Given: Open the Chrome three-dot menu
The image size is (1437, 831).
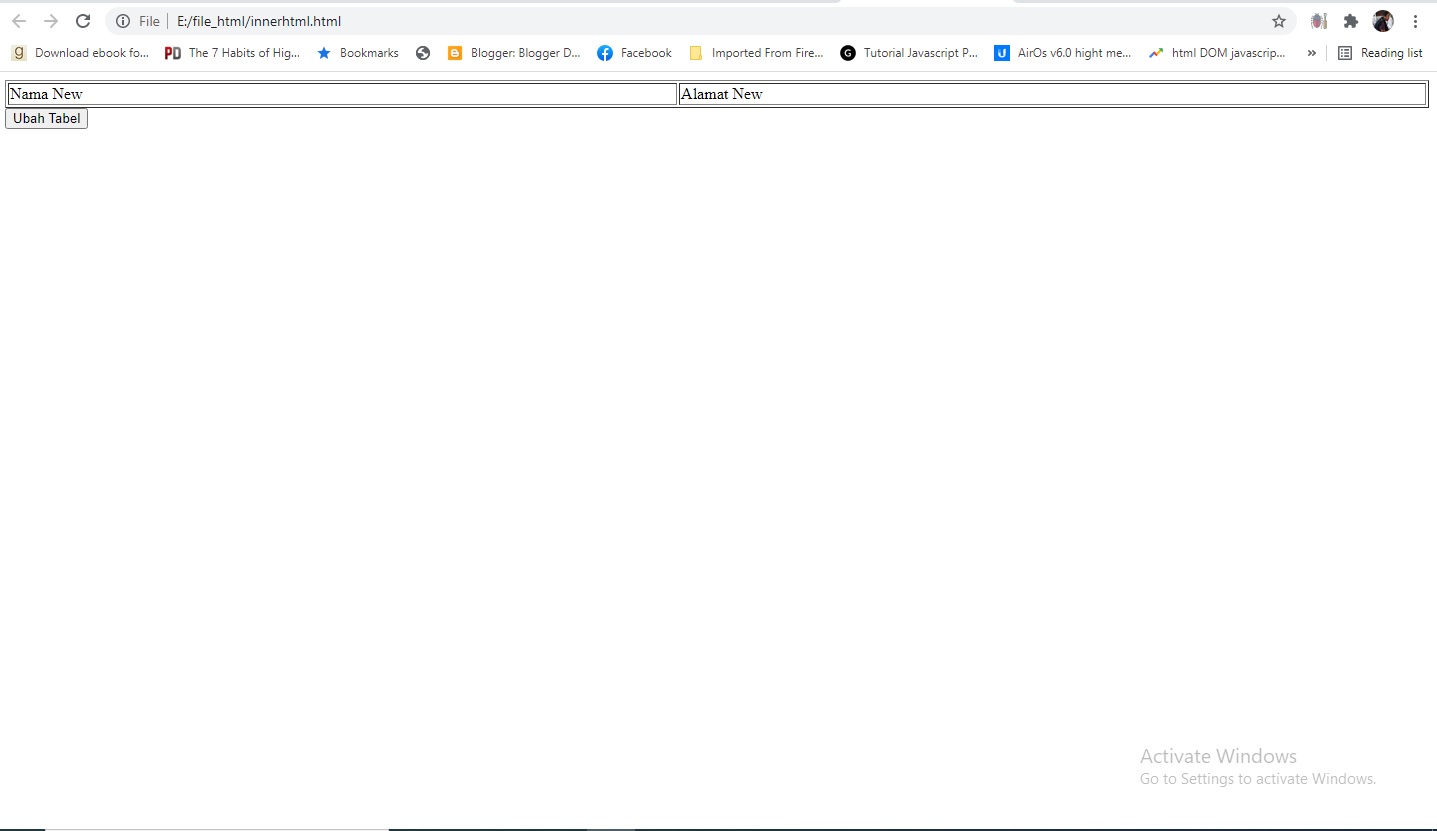Looking at the screenshot, I should click(x=1415, y=20).
